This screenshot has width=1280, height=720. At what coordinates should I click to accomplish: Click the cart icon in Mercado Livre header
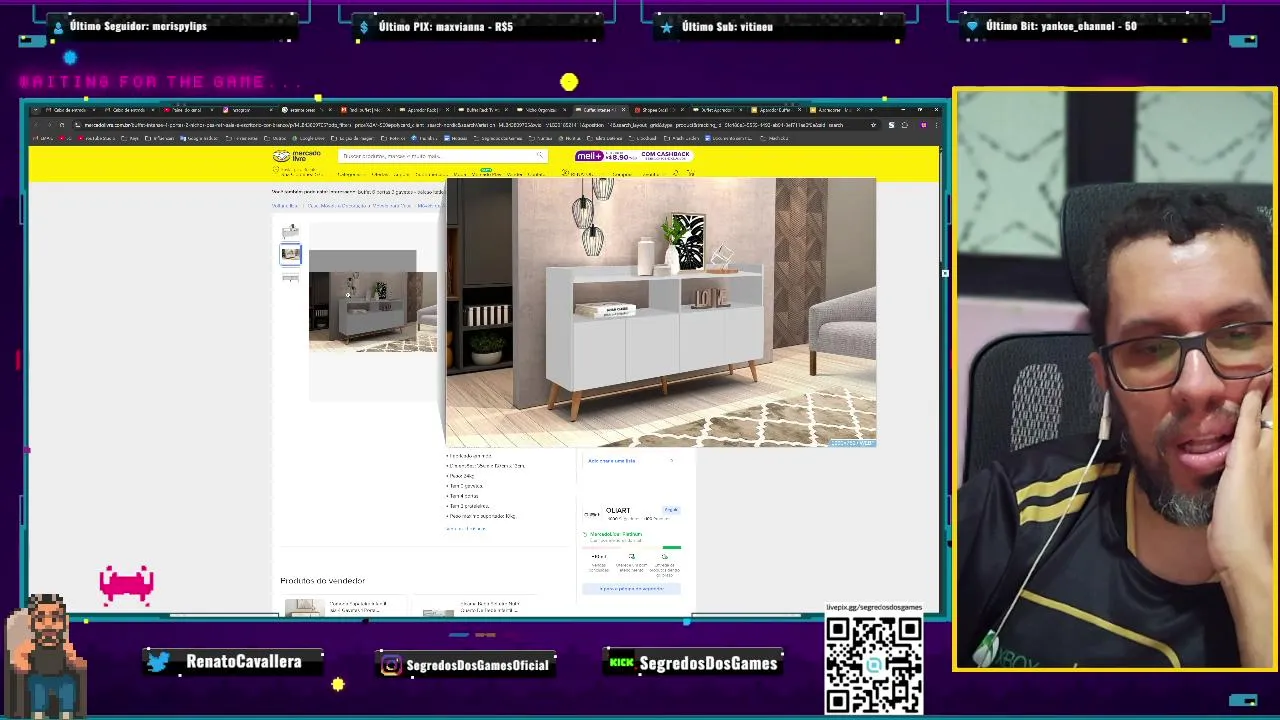point(690,173)
